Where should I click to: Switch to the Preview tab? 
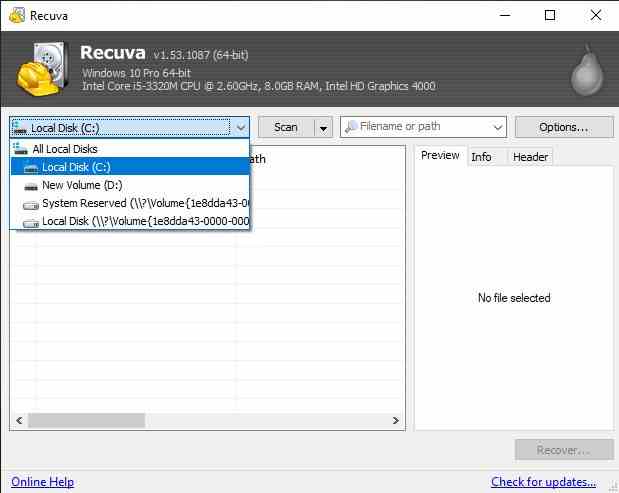click(440, 156)
